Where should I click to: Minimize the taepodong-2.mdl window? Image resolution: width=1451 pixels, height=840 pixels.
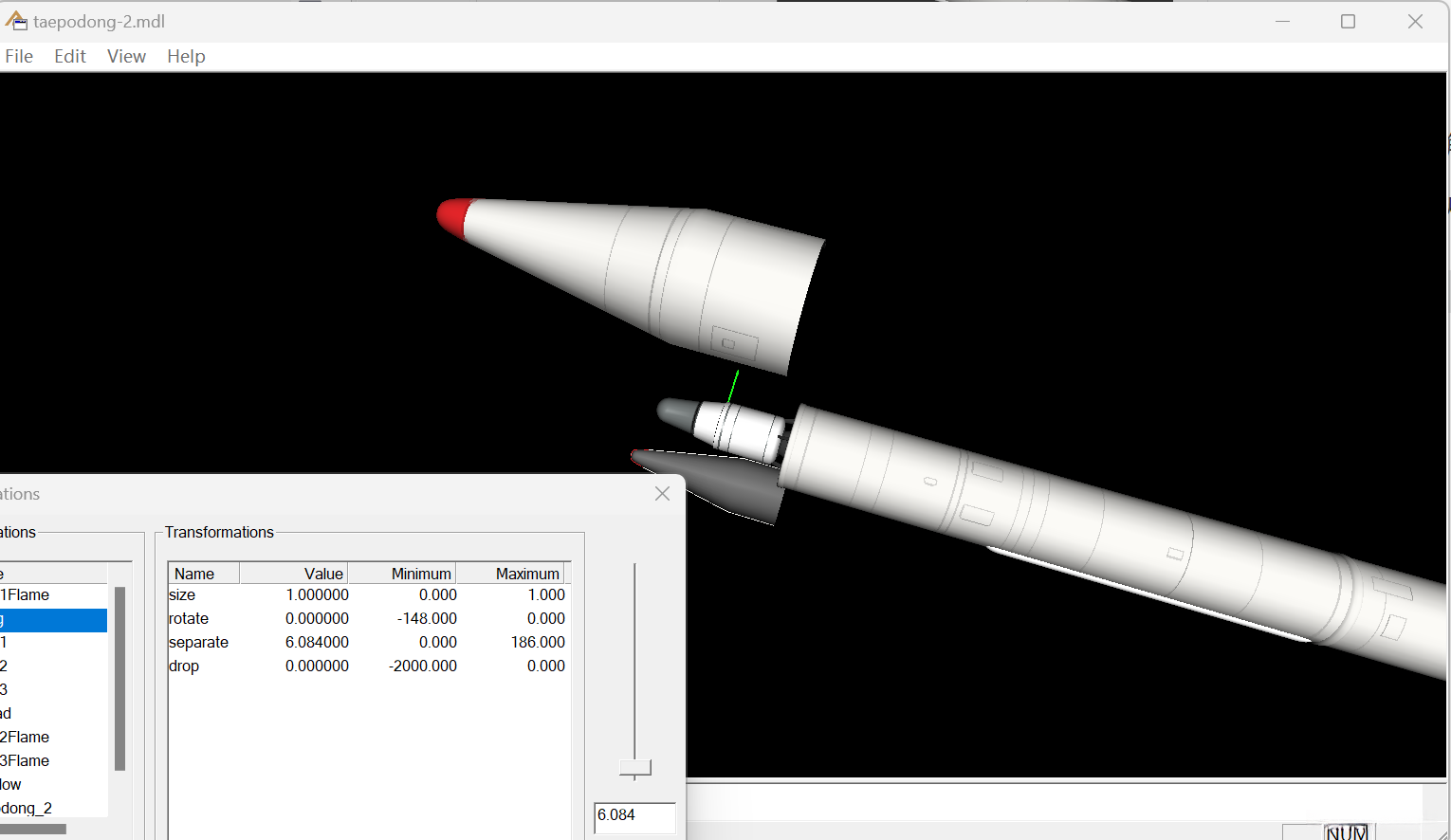coord(1283,21)
